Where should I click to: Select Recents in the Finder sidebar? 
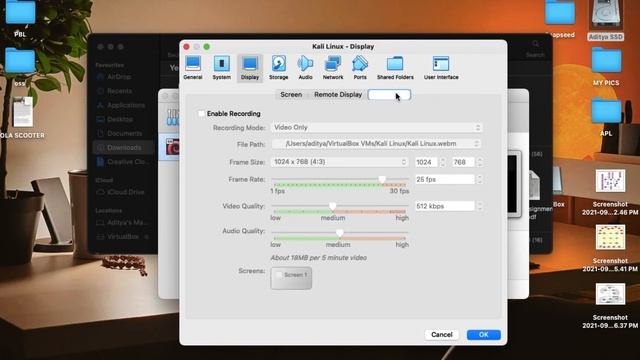coord(119,91)
